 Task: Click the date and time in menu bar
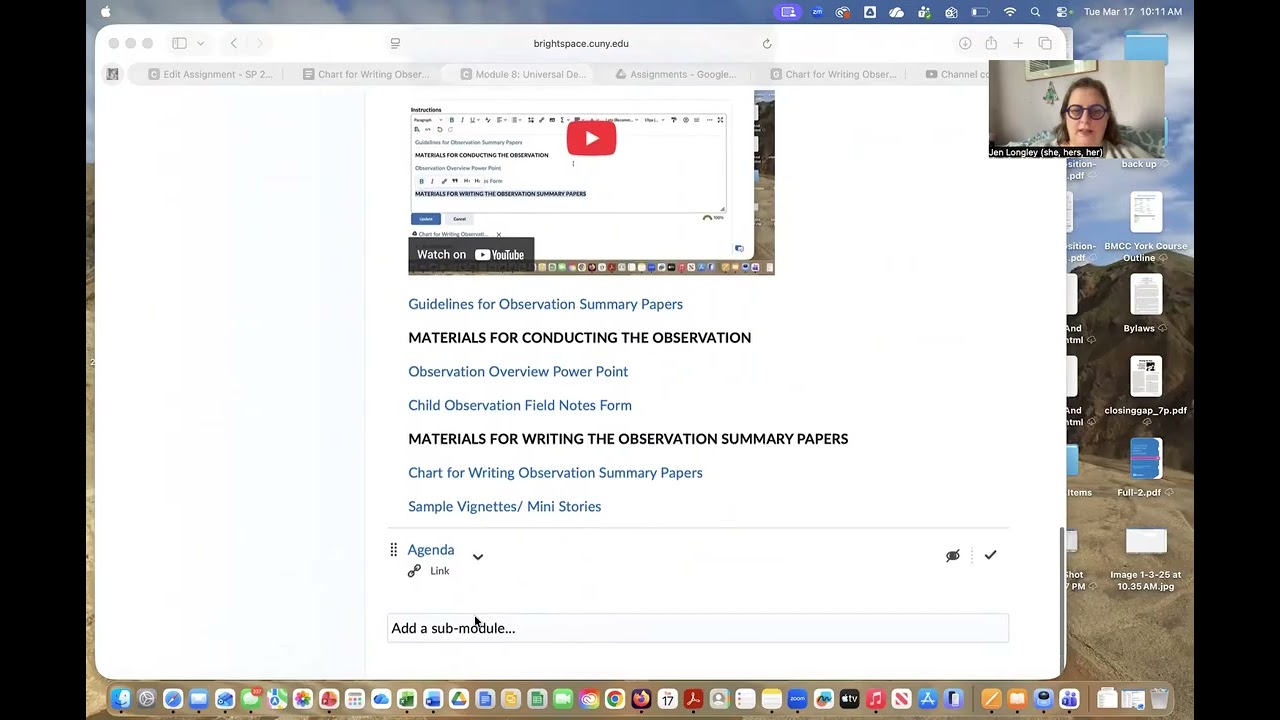tap(1133, 12)
